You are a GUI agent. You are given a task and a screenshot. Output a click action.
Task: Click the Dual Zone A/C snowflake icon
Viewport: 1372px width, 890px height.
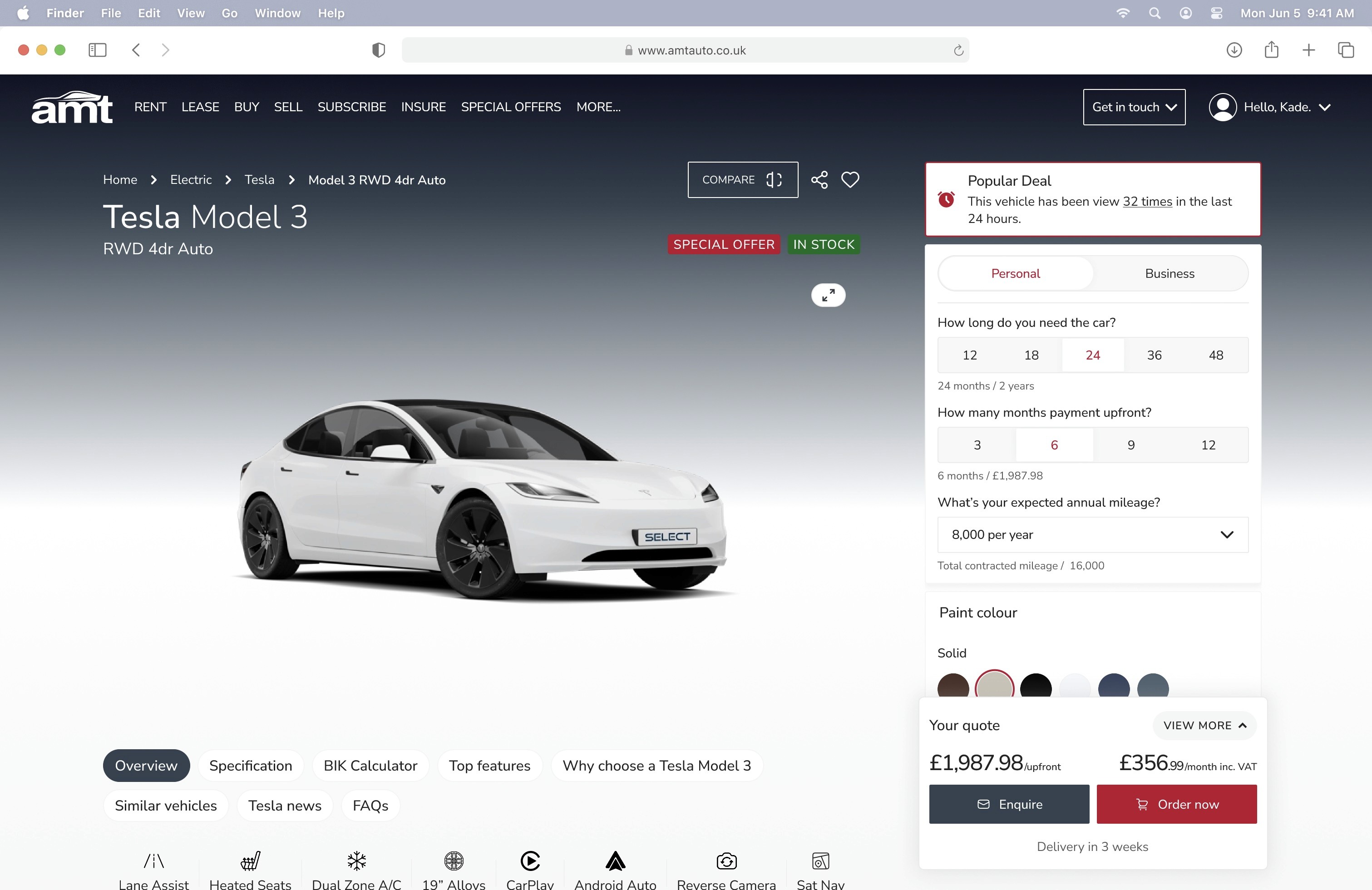(357, 861)
